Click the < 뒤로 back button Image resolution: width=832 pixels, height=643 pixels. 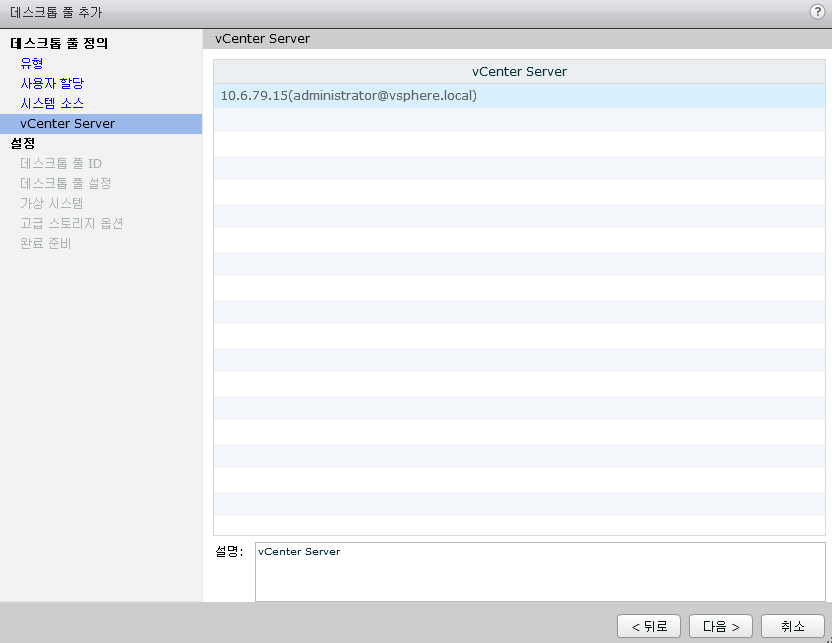(x=648, y=627)
